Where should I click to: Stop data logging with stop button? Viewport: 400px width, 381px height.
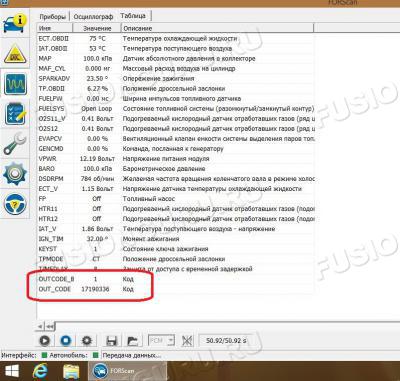coord(66,340)
